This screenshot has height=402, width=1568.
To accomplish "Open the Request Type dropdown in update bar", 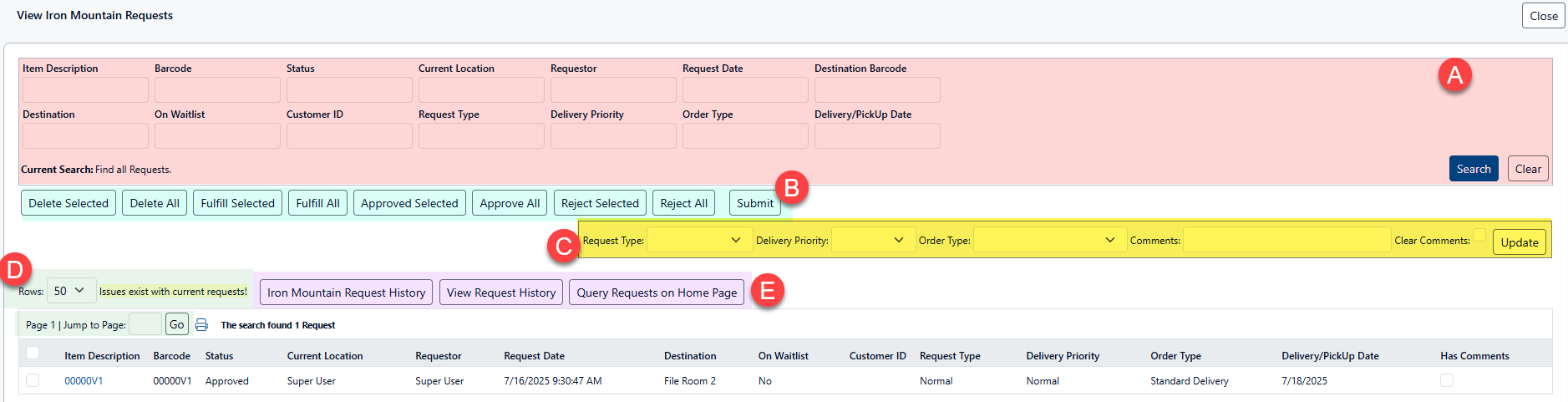I will point(694,241).
